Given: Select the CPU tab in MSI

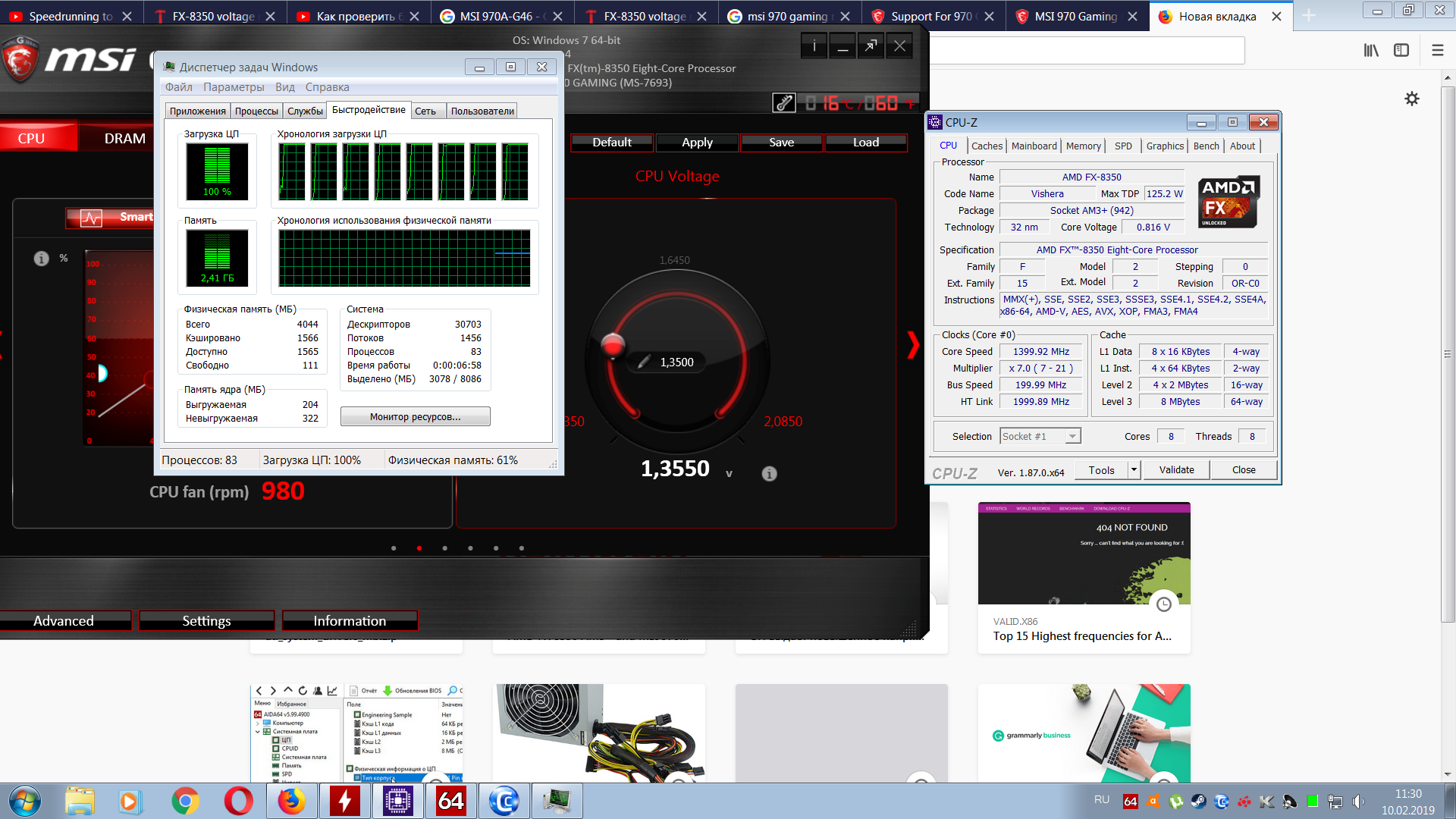Looking at the screenshot, I should tap(31, 139).
